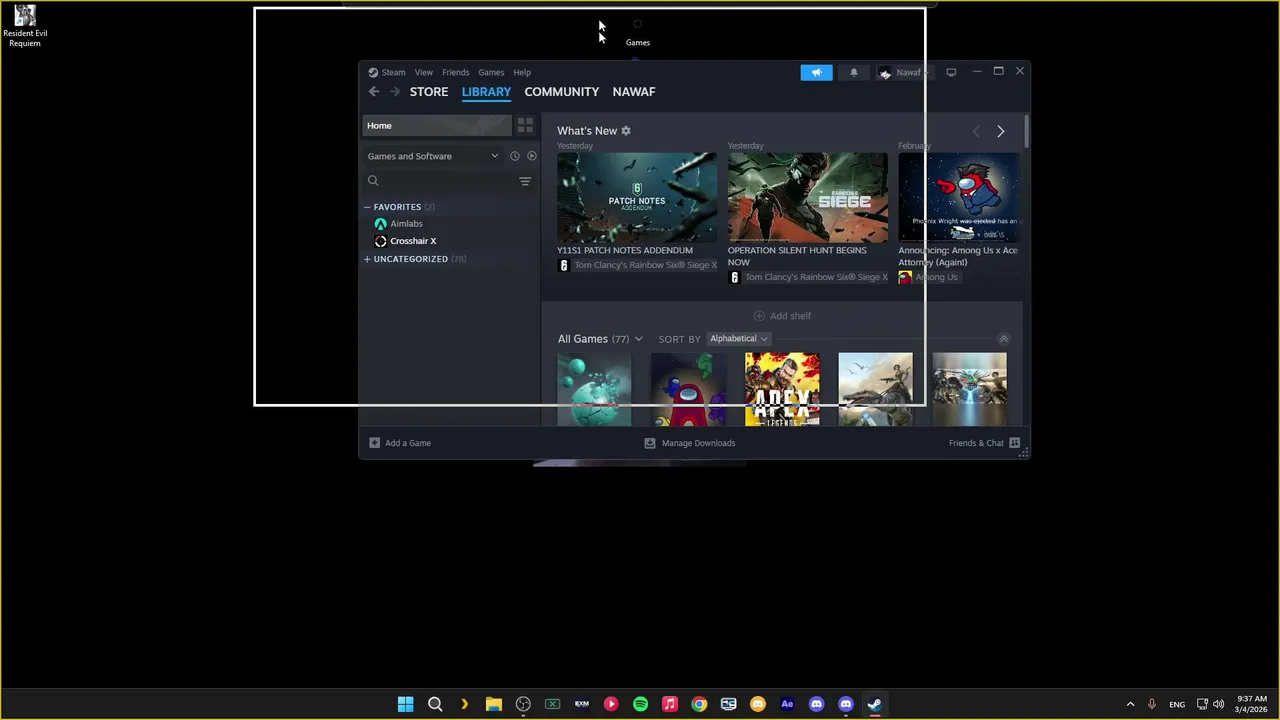
Task: Open the Games menu
Action: pos(491,72)
